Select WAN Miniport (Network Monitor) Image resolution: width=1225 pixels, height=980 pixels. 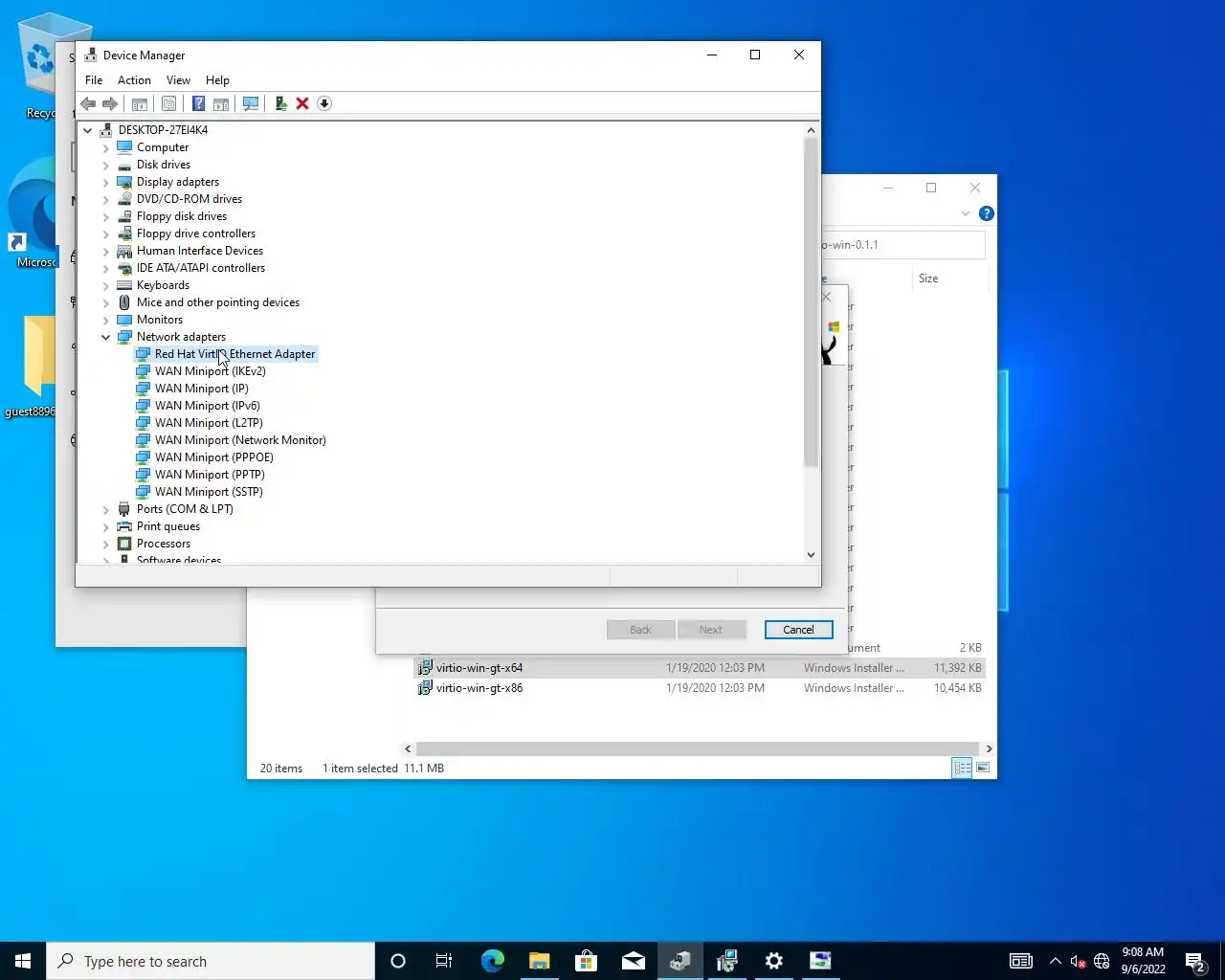240,440
